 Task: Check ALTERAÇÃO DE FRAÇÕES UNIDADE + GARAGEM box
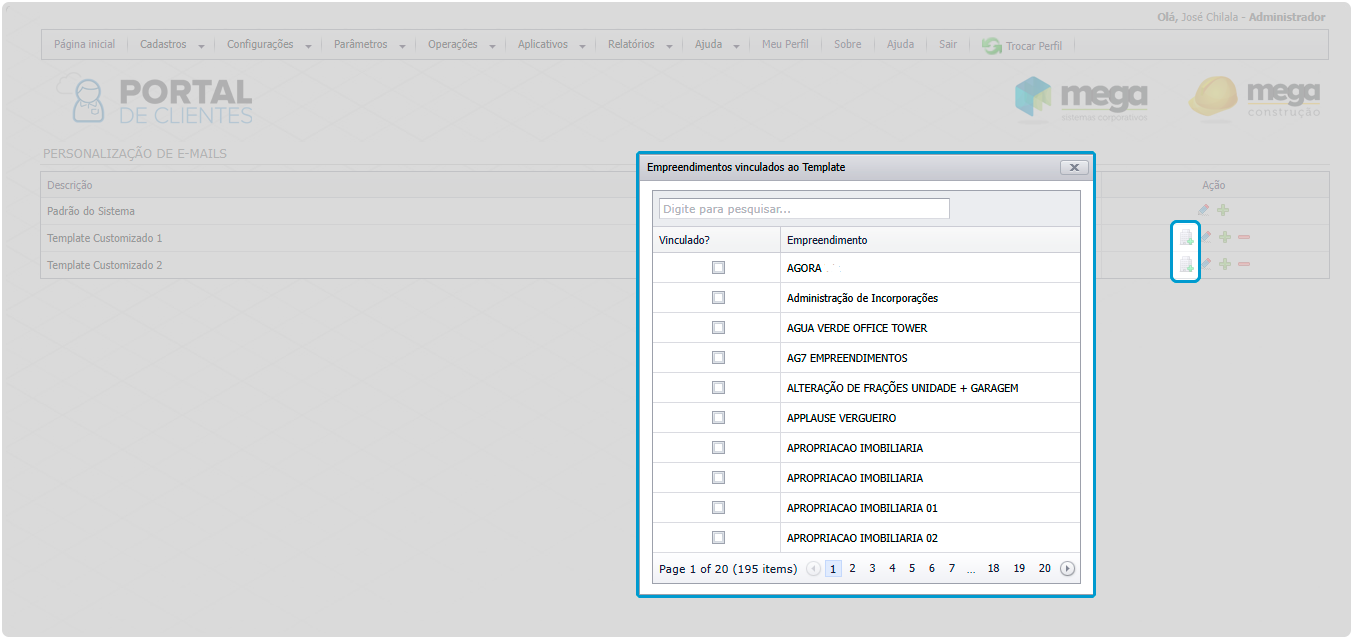718,388
